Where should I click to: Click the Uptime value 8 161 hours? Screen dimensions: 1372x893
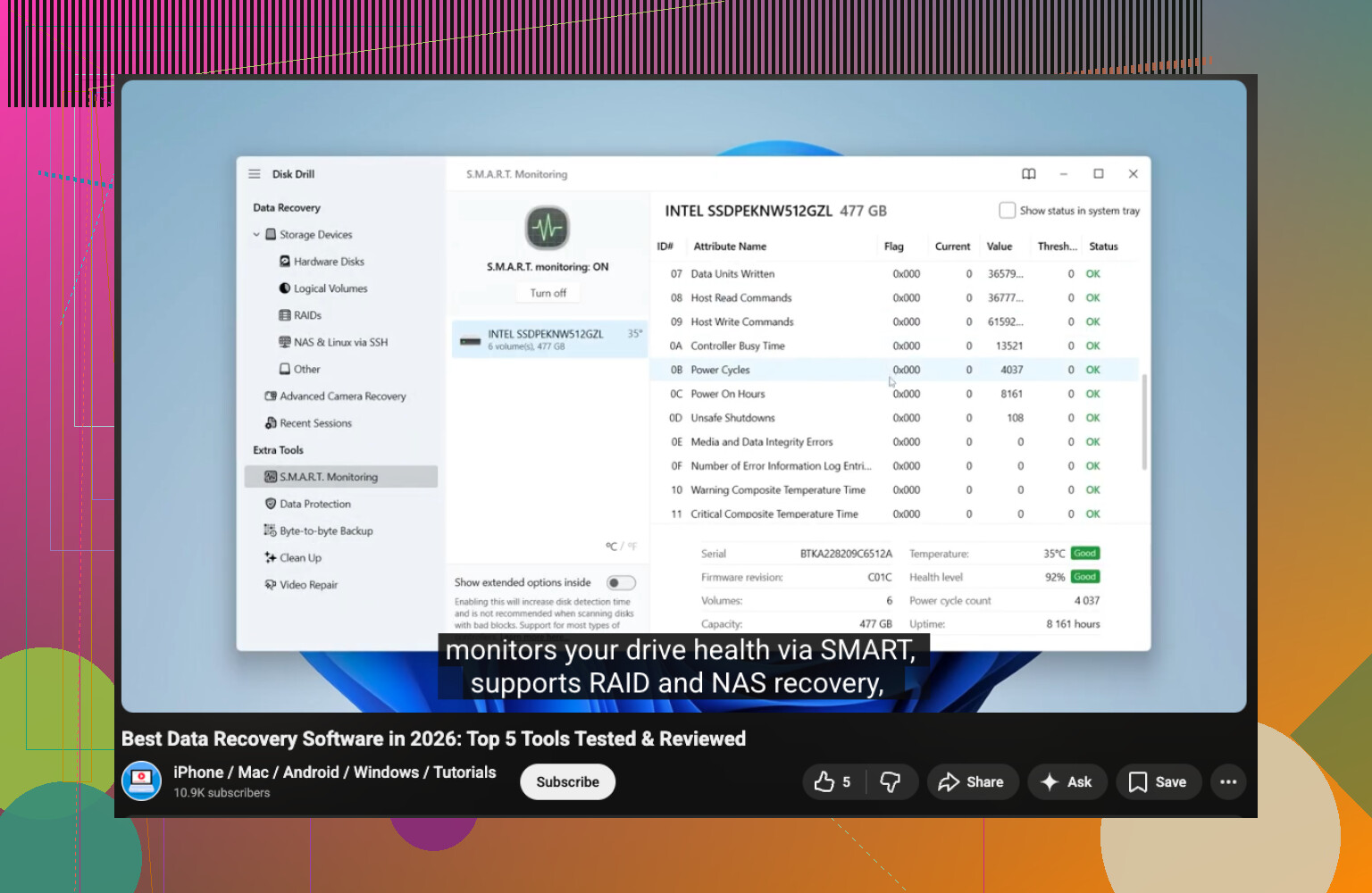(x=1073, y=624)
